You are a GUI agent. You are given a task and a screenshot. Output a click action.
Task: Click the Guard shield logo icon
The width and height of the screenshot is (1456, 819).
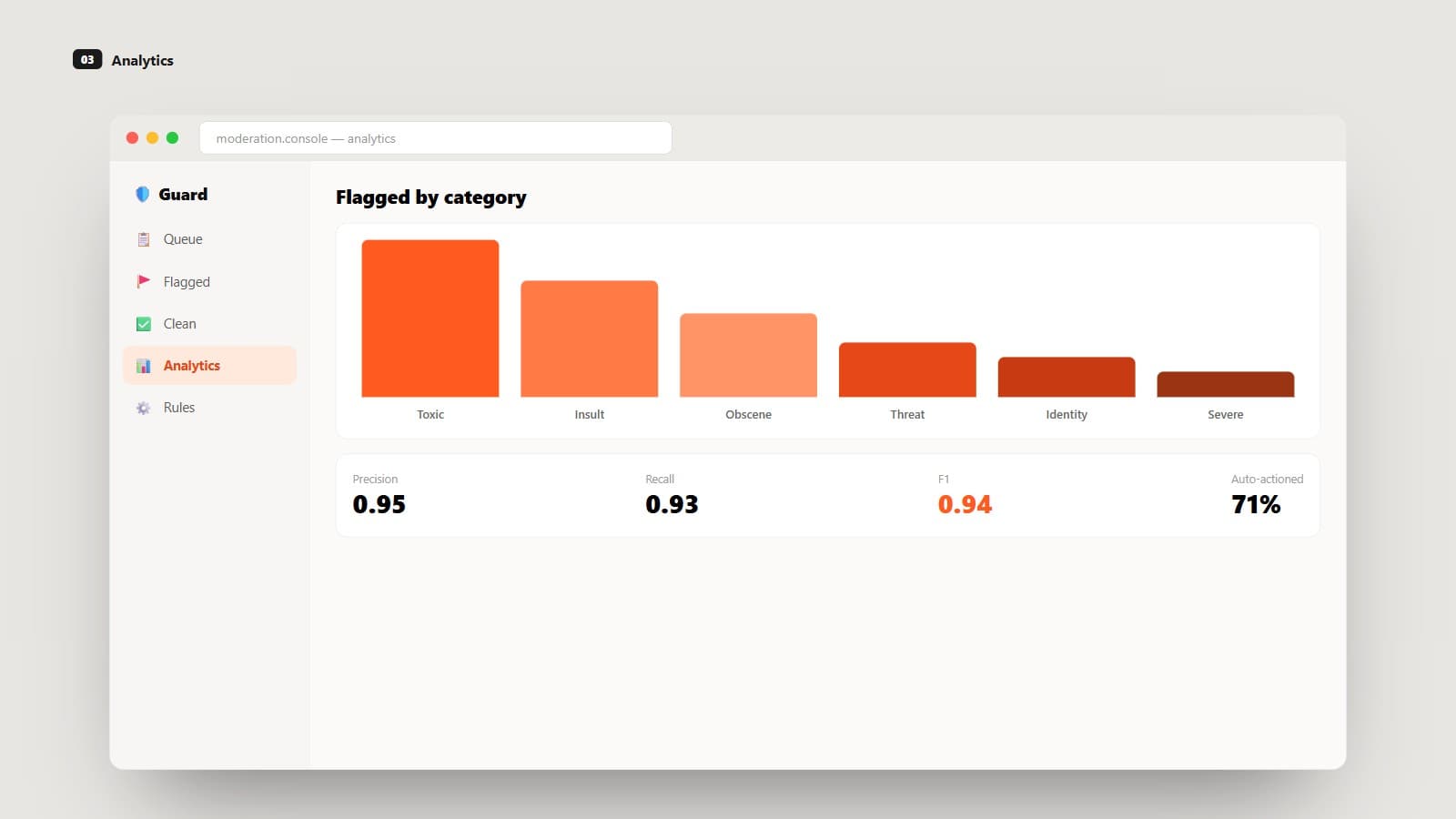[142, 194]
